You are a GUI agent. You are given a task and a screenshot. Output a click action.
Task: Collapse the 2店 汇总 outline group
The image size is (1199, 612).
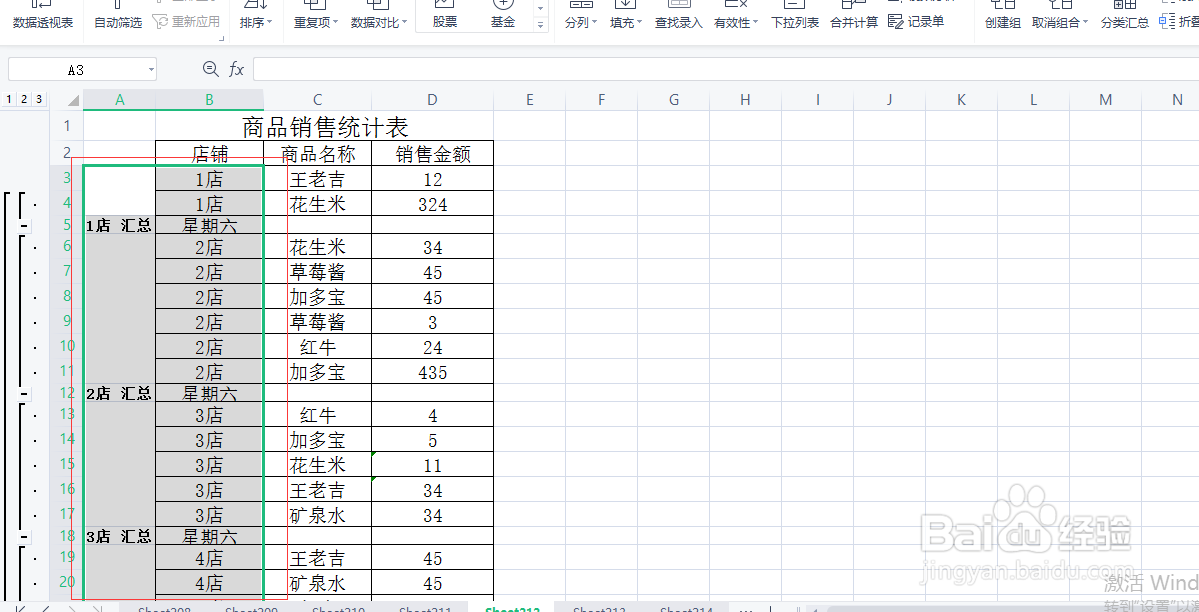pos(24,394)
